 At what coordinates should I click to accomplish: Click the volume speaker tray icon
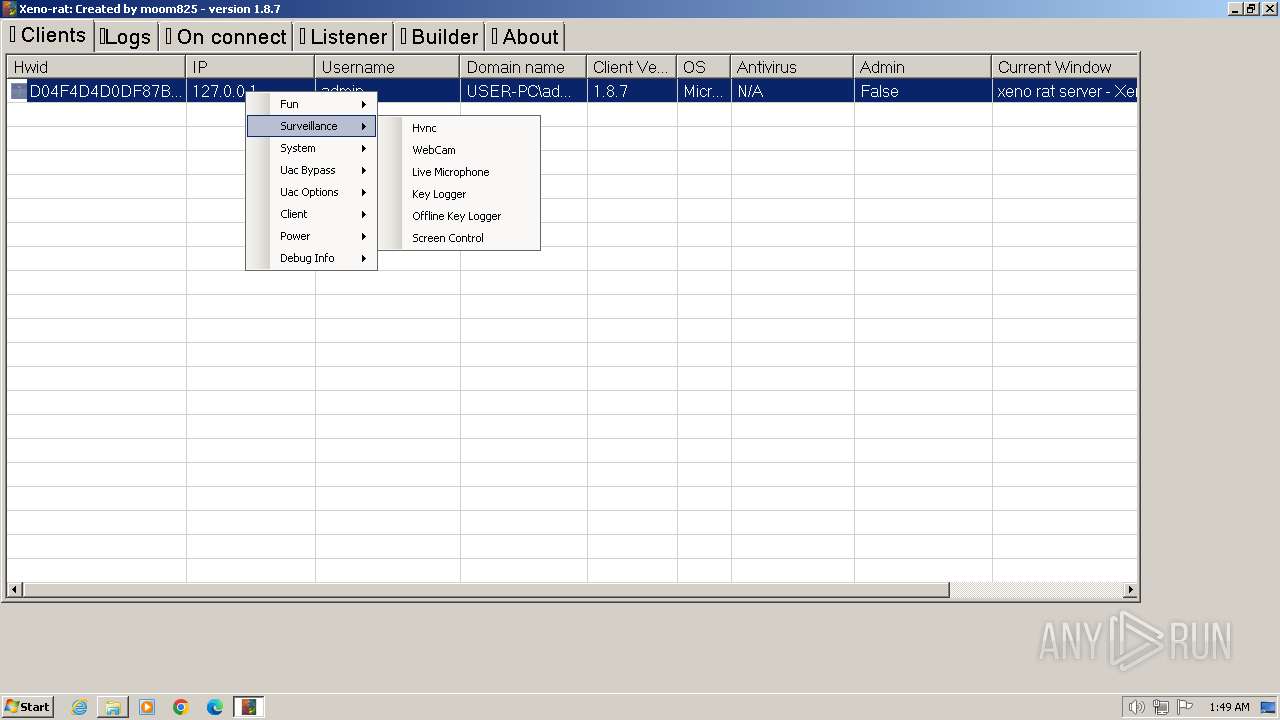[1136, 707]
